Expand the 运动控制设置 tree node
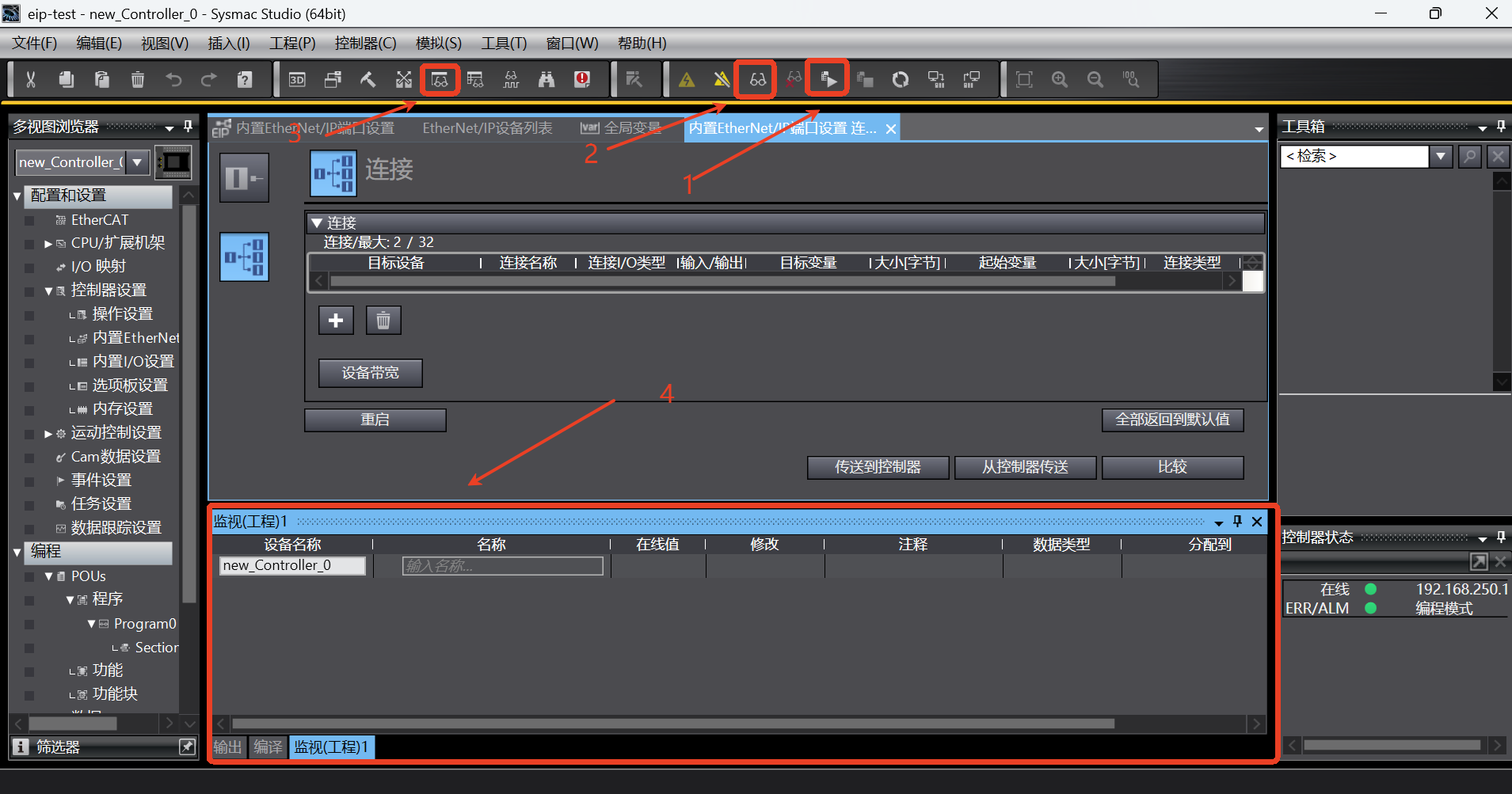The height and width of the screenshot is (794, 1512). click(x=48, y=433)
